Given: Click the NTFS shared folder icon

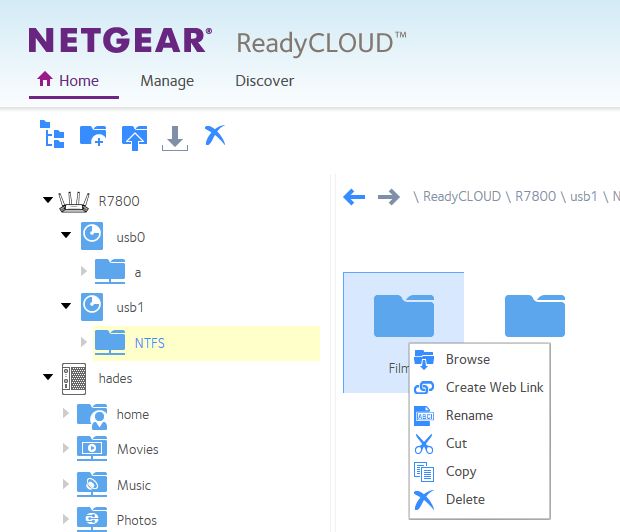Looking at the screenshot, I should point(110,342).
